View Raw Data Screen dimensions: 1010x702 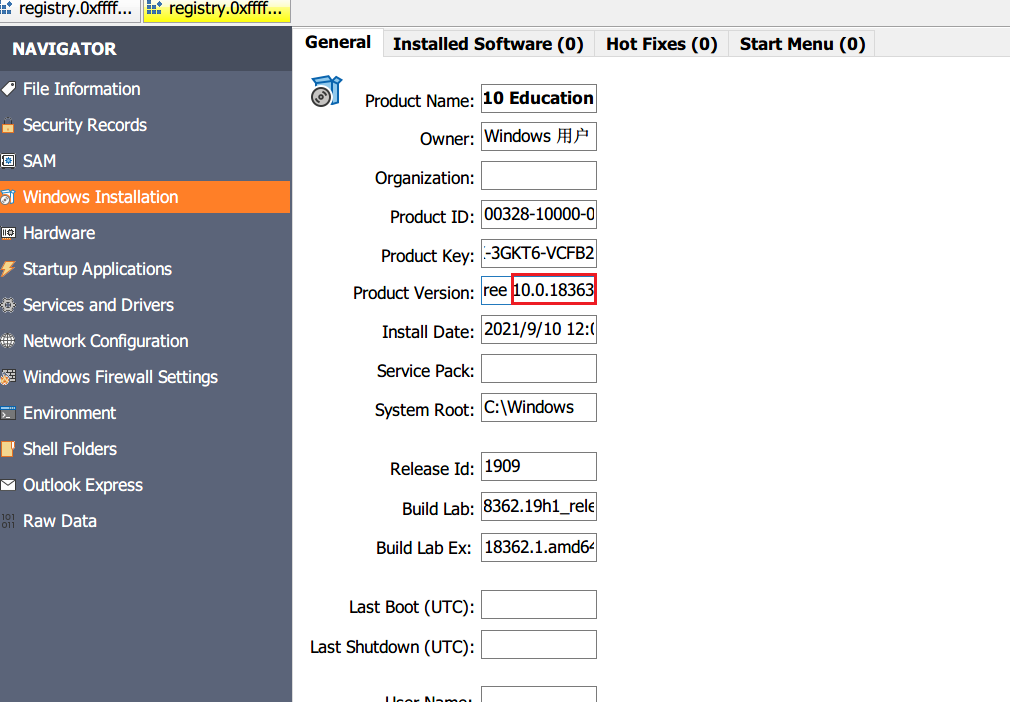(x=146, y=521)
